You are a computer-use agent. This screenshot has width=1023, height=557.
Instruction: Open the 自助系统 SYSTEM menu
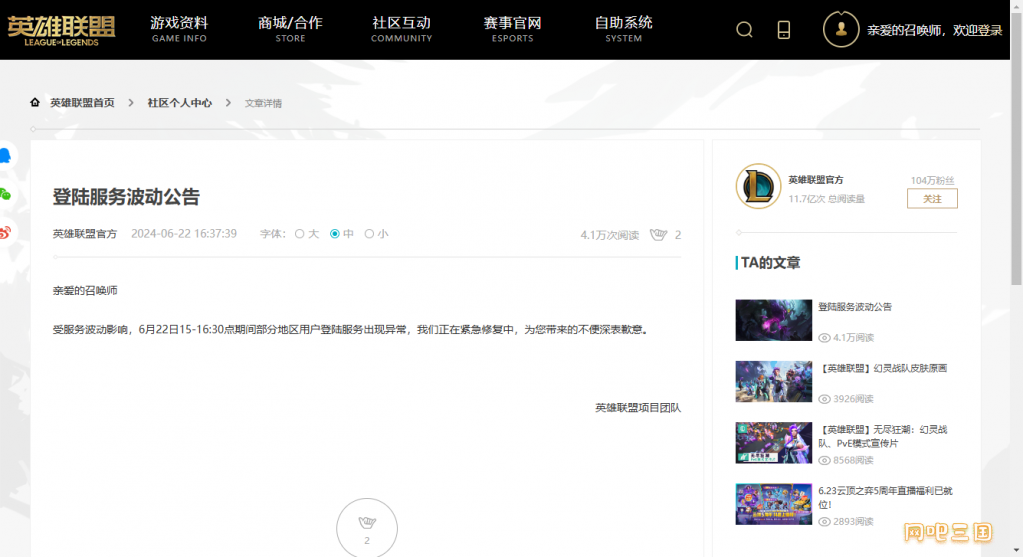click(623, 29)
